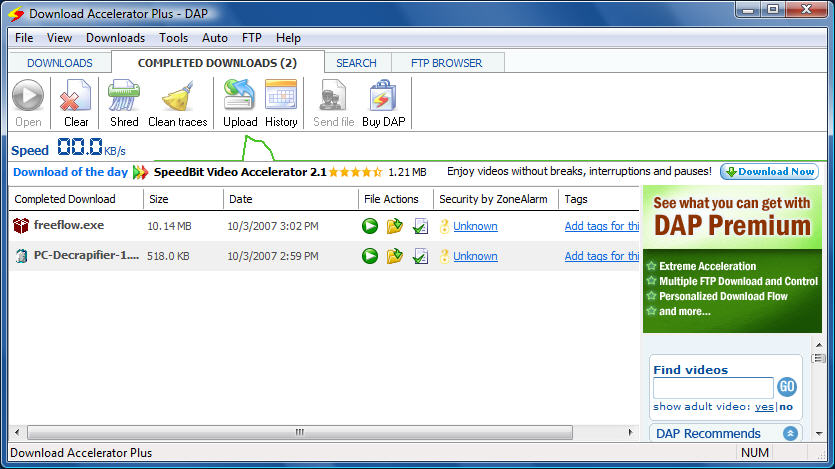Collapse the DAP Recommends panel
The height and width of the screenshot is (469, 835).
coord(790,433)
